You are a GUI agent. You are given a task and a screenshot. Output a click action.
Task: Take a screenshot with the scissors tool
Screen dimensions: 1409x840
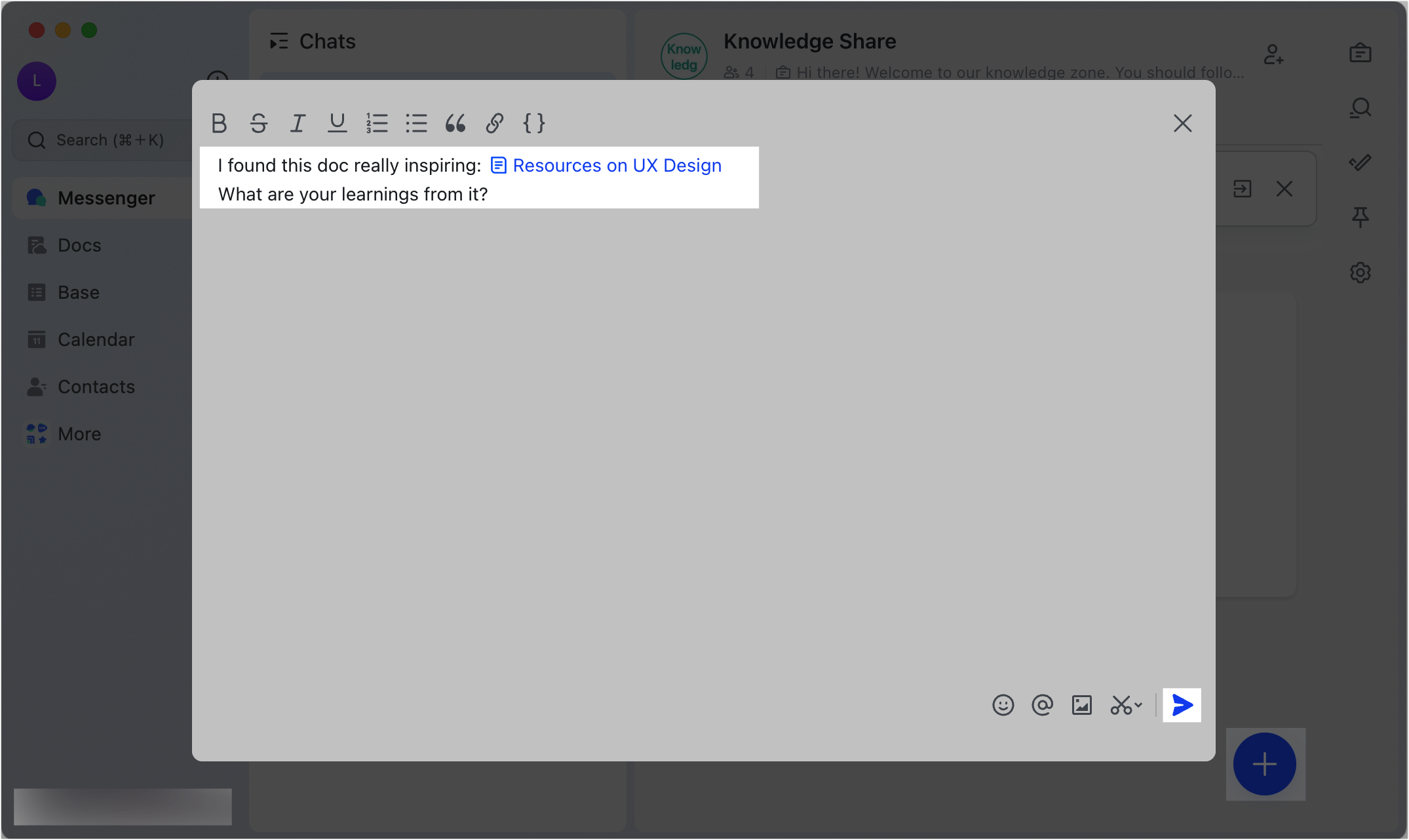1121,705
